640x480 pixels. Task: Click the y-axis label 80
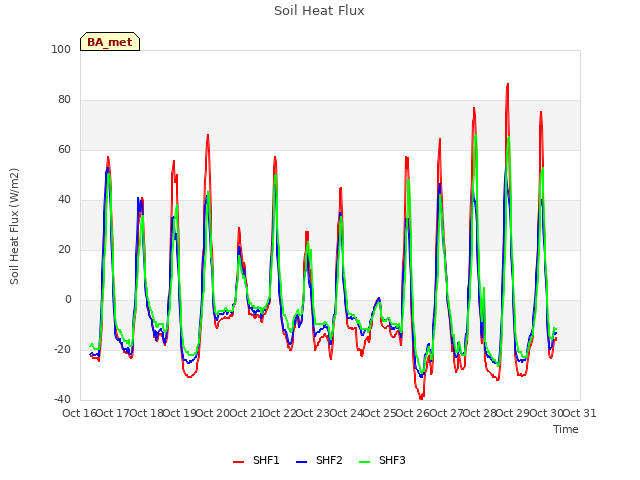[x=64, y=100]
